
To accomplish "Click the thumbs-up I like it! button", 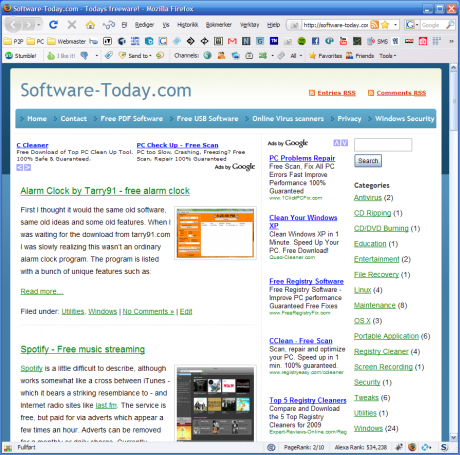I will (61, 56).
